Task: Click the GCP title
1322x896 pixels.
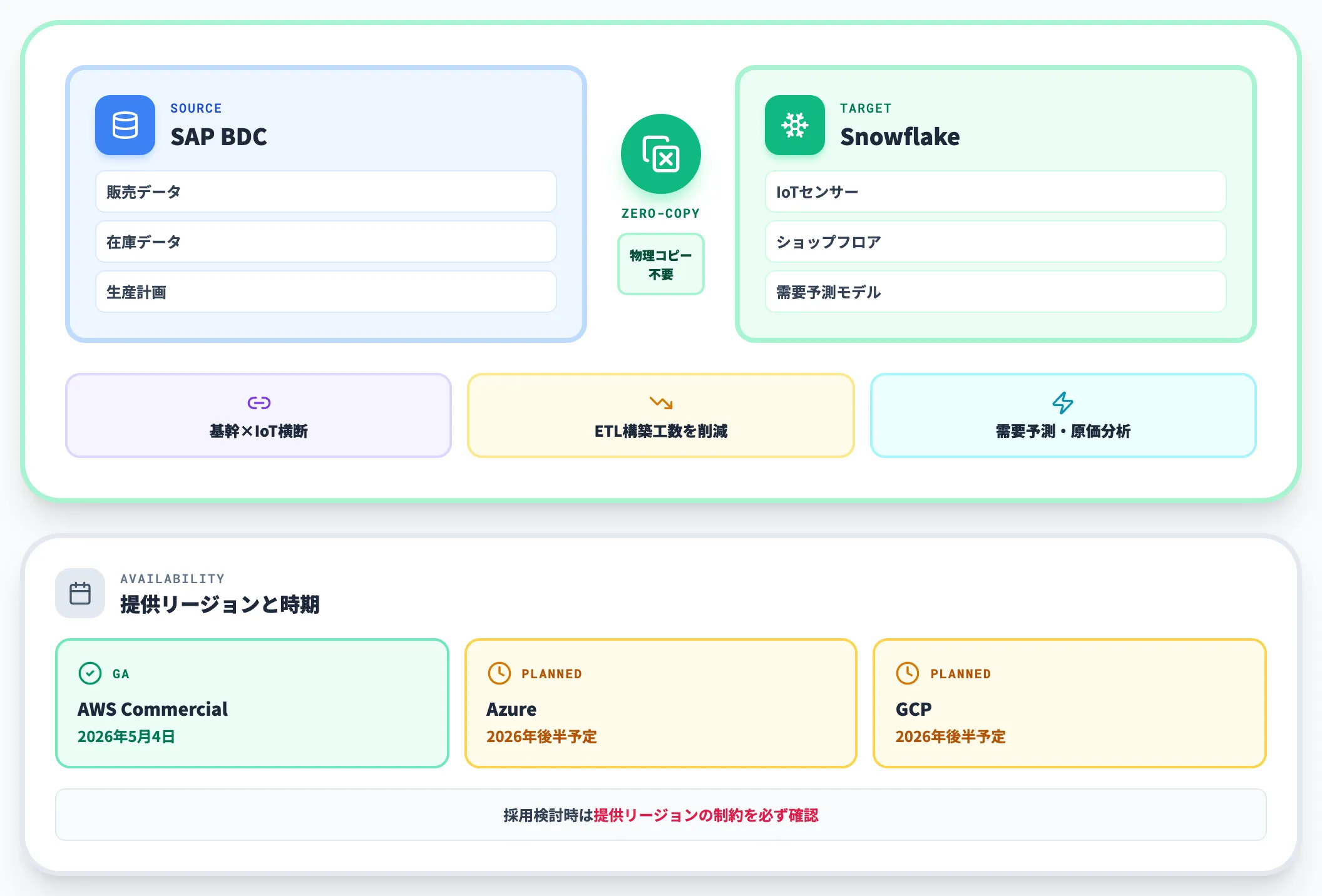Action: click(x=913, y=709)
